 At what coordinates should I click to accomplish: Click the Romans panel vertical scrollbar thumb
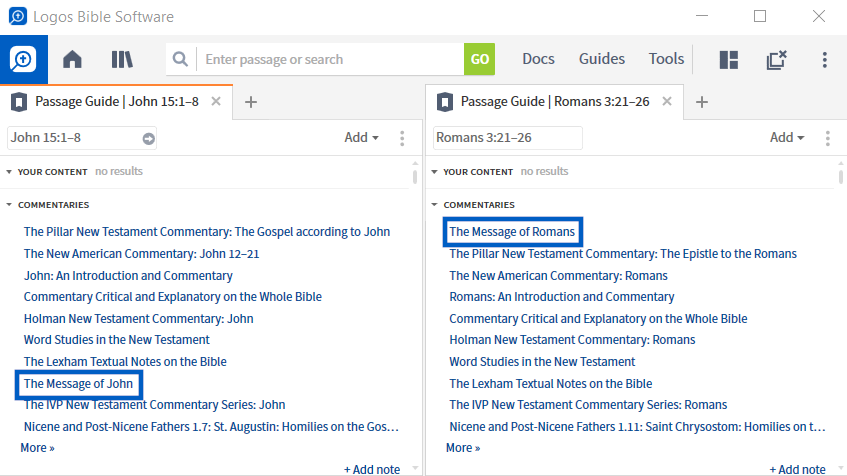(841, 177)
